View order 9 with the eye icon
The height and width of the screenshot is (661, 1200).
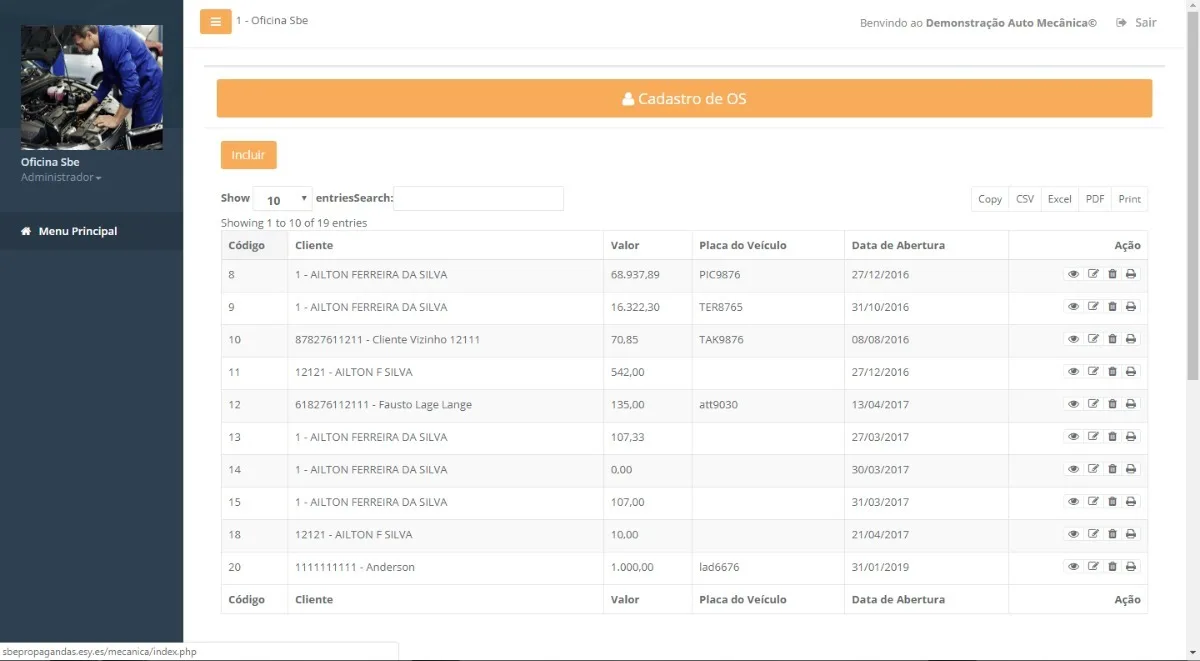pyautogui.click(x=1073, y=307)
